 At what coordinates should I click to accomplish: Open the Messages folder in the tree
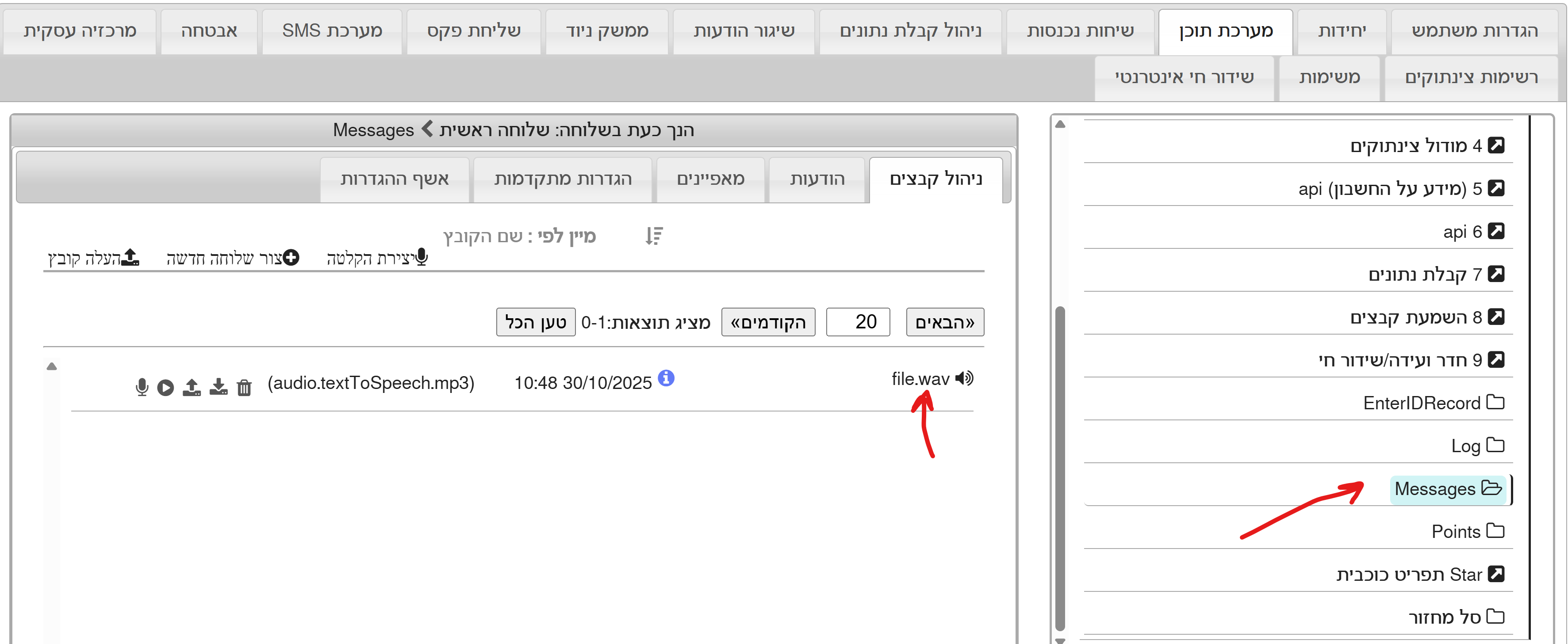click(1447, 488)
